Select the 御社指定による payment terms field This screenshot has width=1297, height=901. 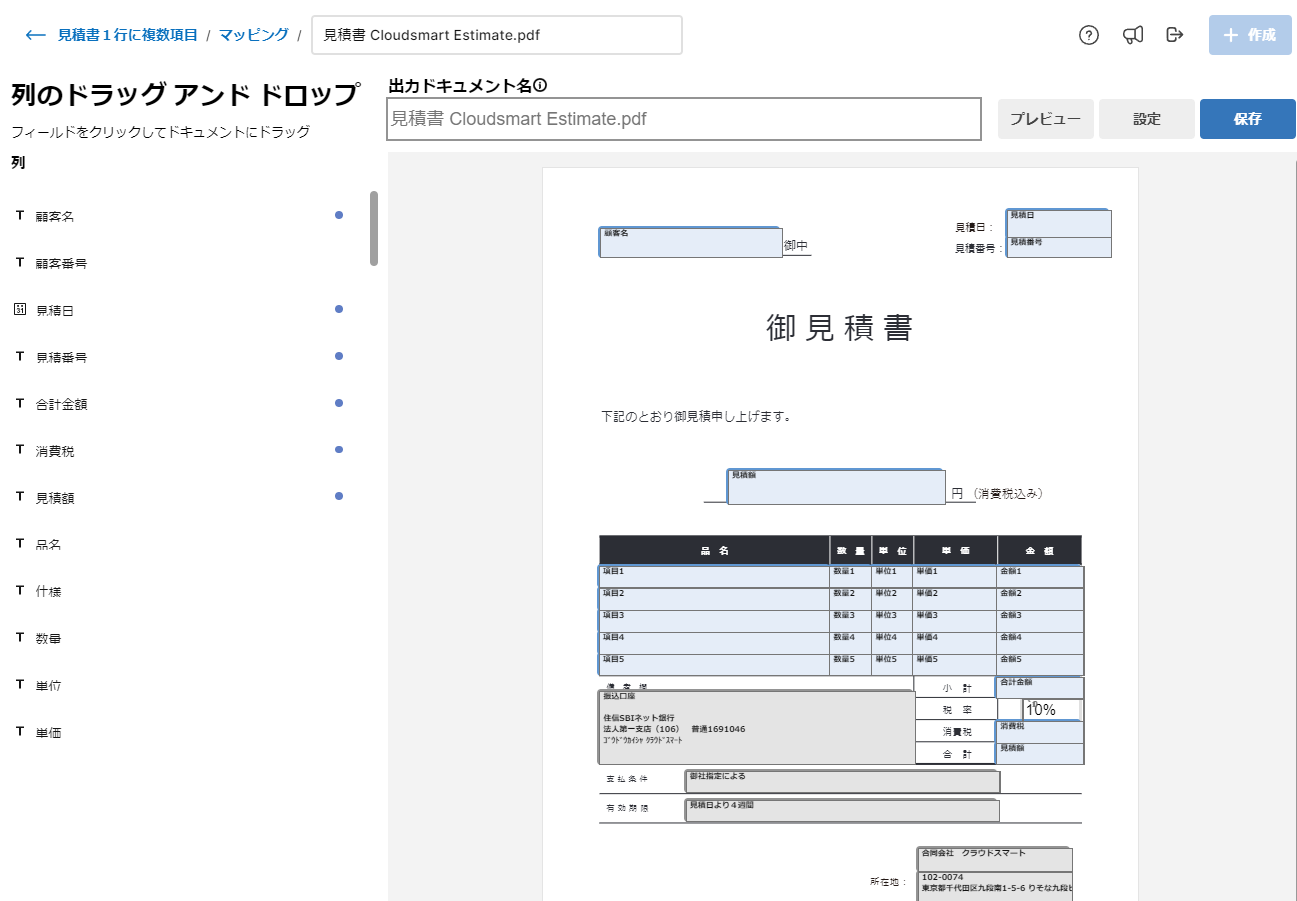(842, 782)
